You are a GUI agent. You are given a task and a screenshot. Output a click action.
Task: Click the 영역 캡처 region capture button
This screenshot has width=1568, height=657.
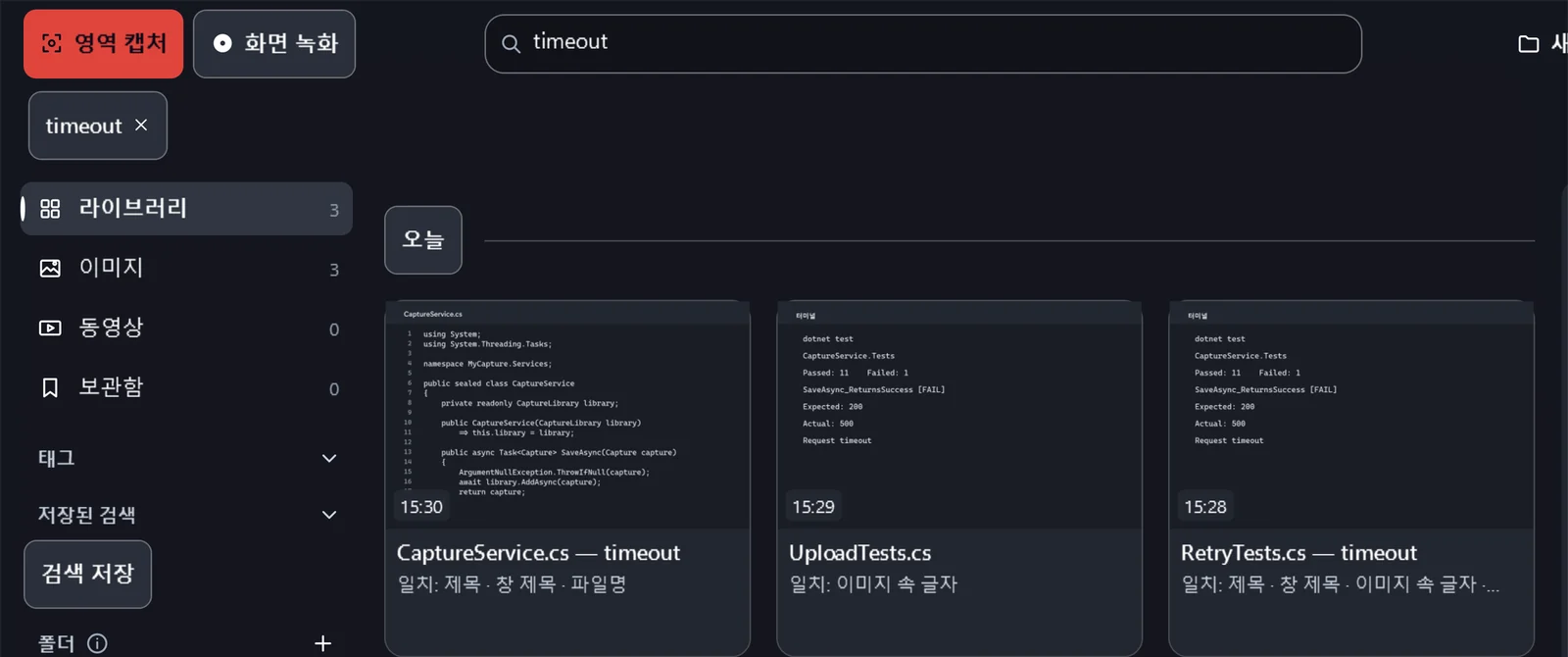click(103, 44)
